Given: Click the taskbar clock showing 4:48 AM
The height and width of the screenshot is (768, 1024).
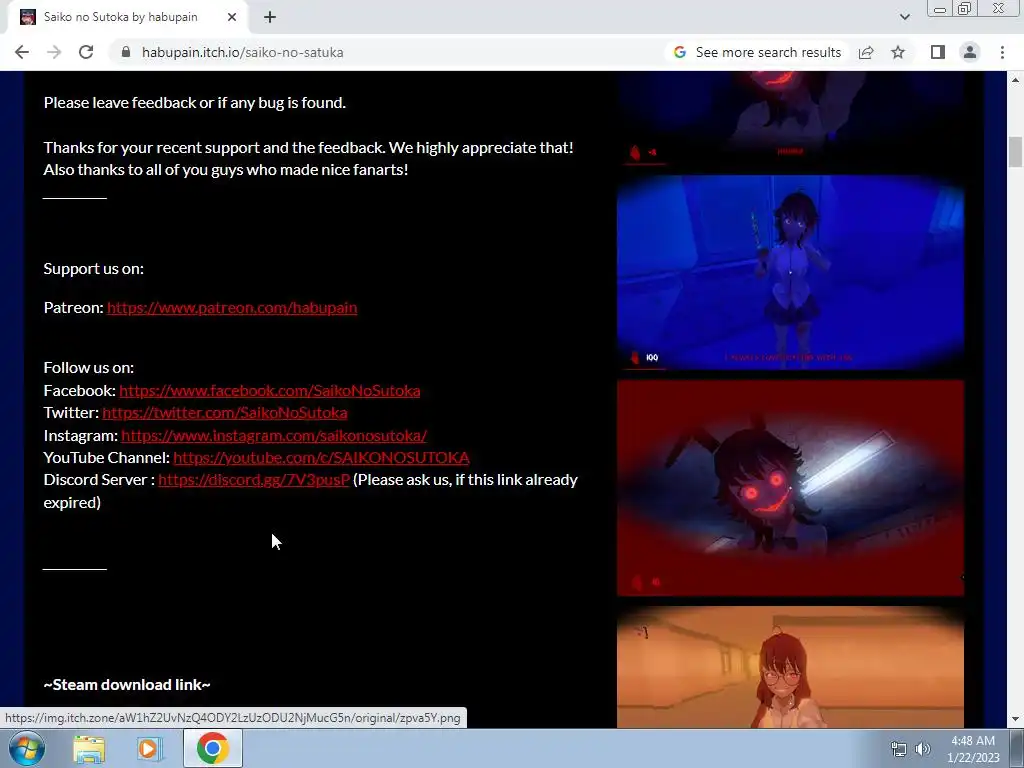Looking at the screenshot, I should pyautogui.click(x=973, y=749).
